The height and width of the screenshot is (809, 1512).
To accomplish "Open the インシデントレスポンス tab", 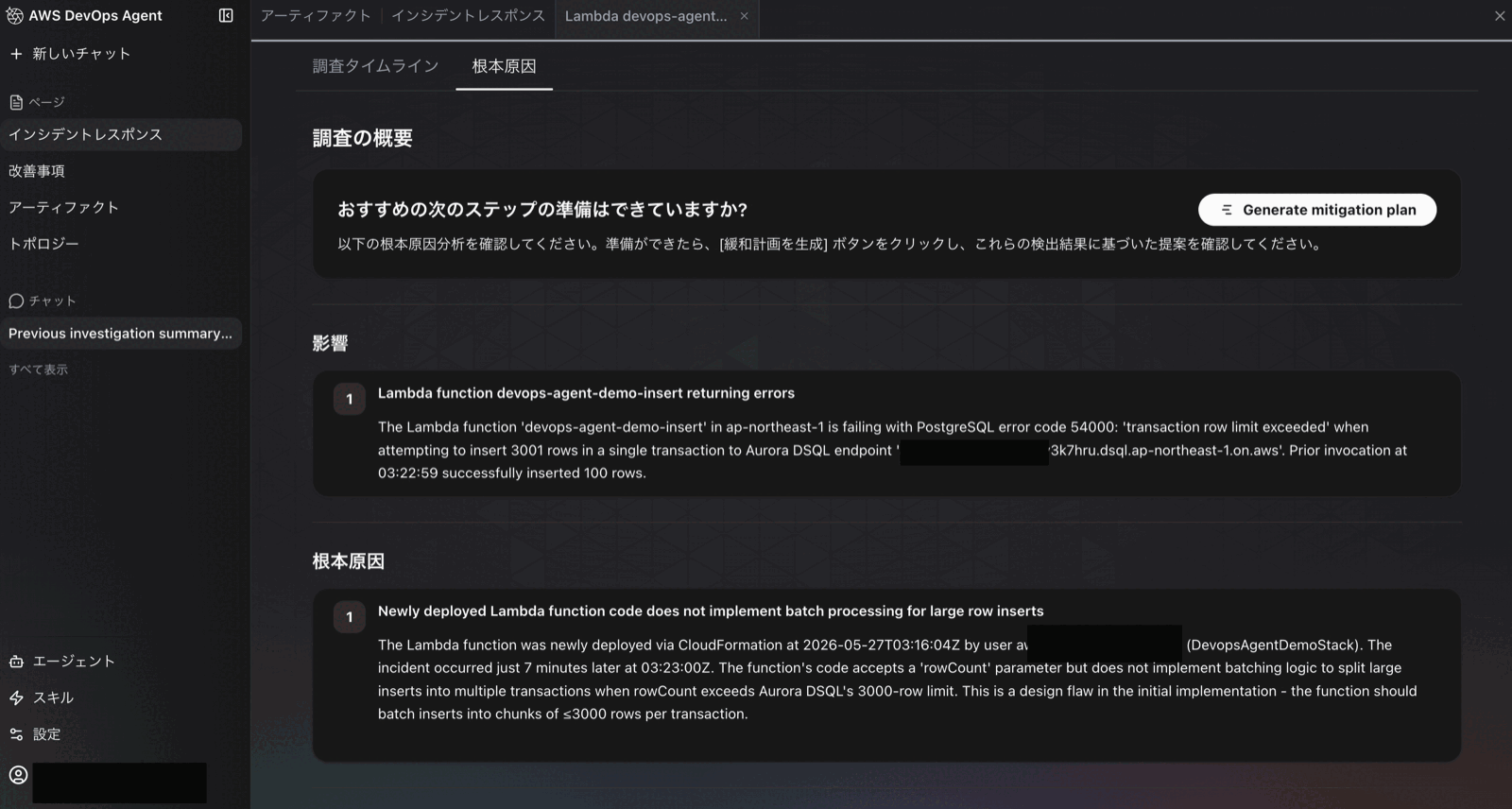I will pos(469,16).
